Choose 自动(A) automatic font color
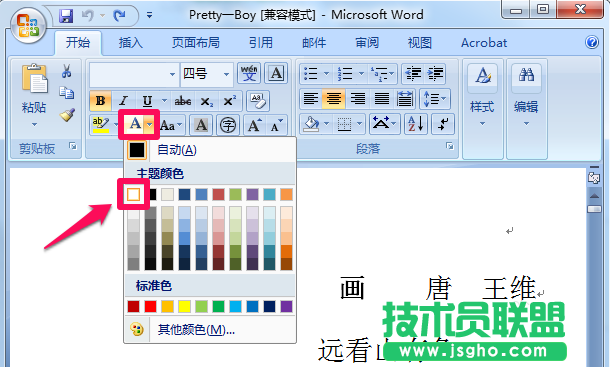This screenshot has width=610, height=367. pyautogui.click(x=210, y=150)
